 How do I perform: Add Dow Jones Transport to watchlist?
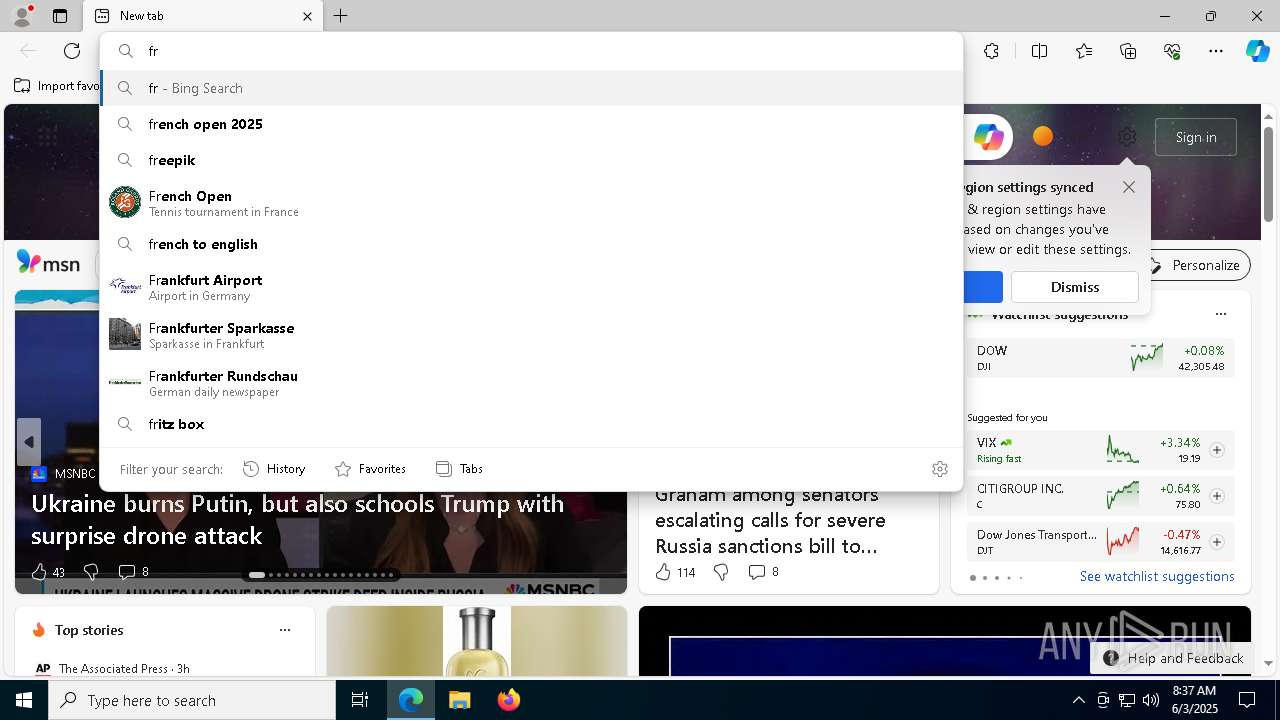[x=1217, y=542]
